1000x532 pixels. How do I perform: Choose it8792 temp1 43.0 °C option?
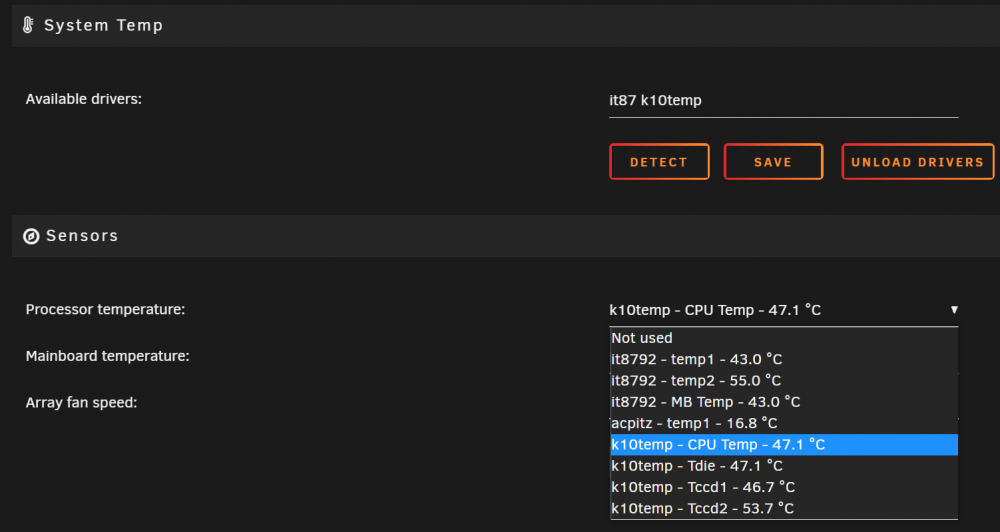(x=784, y=359)
